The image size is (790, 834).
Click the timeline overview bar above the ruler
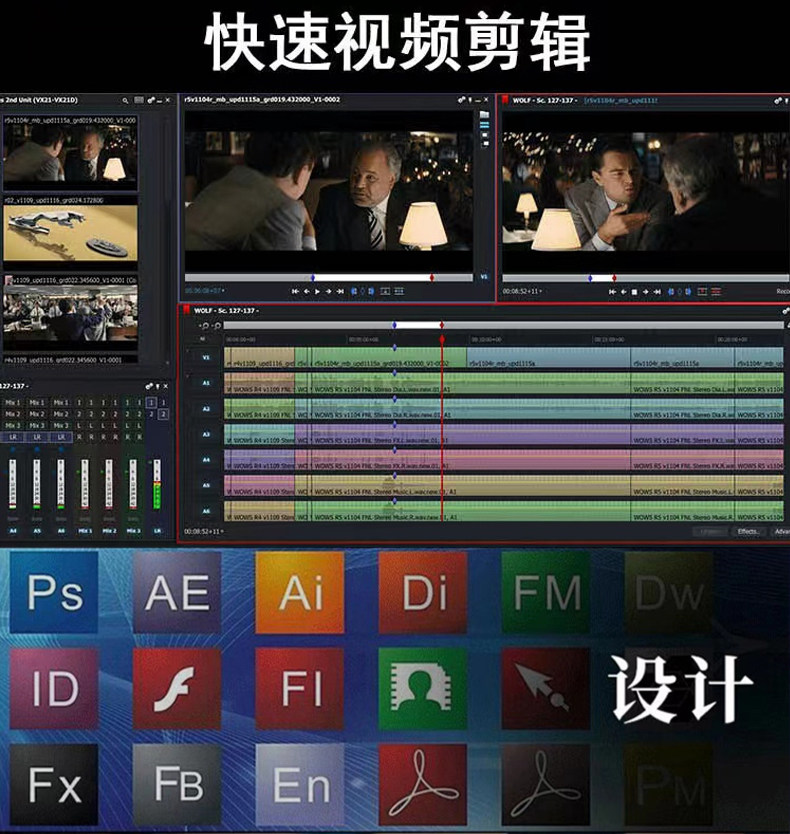pos(503,325)
